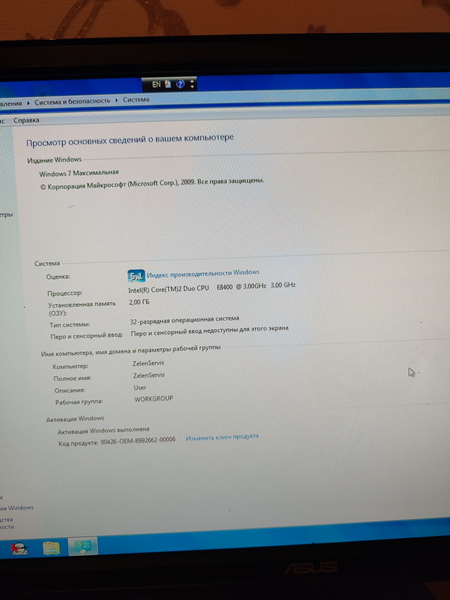The width and height of the screenshot is (450, 600).
Task: Open the Справка menu
Action: pos(26,120)
